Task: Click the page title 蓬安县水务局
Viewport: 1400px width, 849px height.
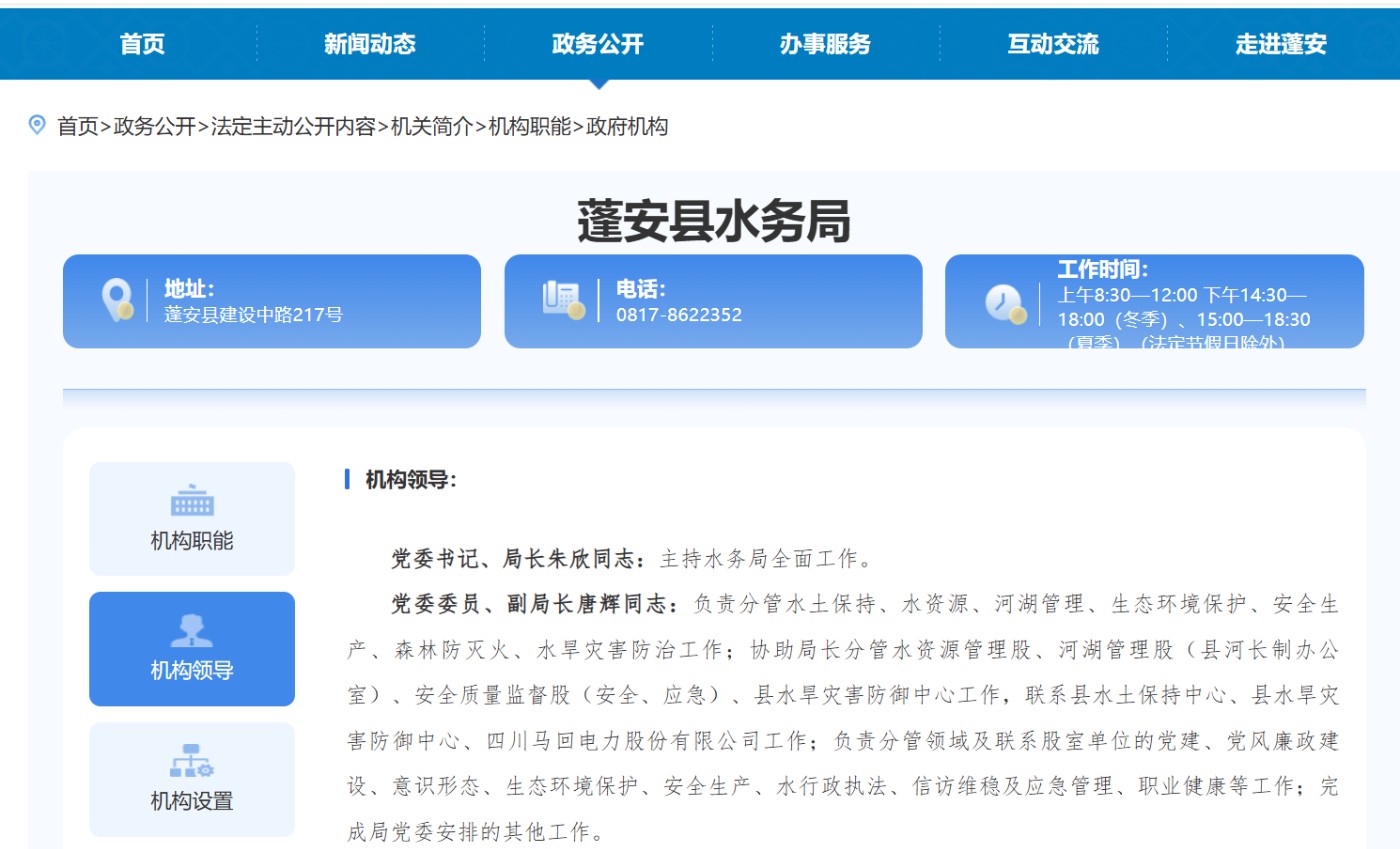Action: click(x=714, y=222)
